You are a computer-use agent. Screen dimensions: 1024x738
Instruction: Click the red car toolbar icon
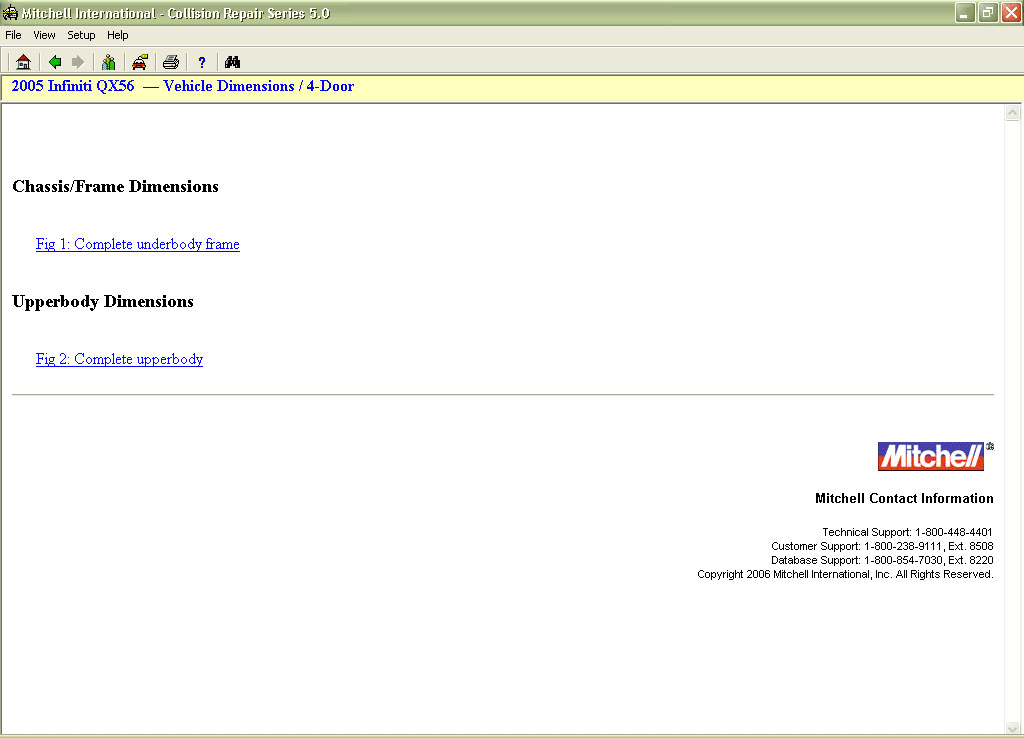[140, 62]
